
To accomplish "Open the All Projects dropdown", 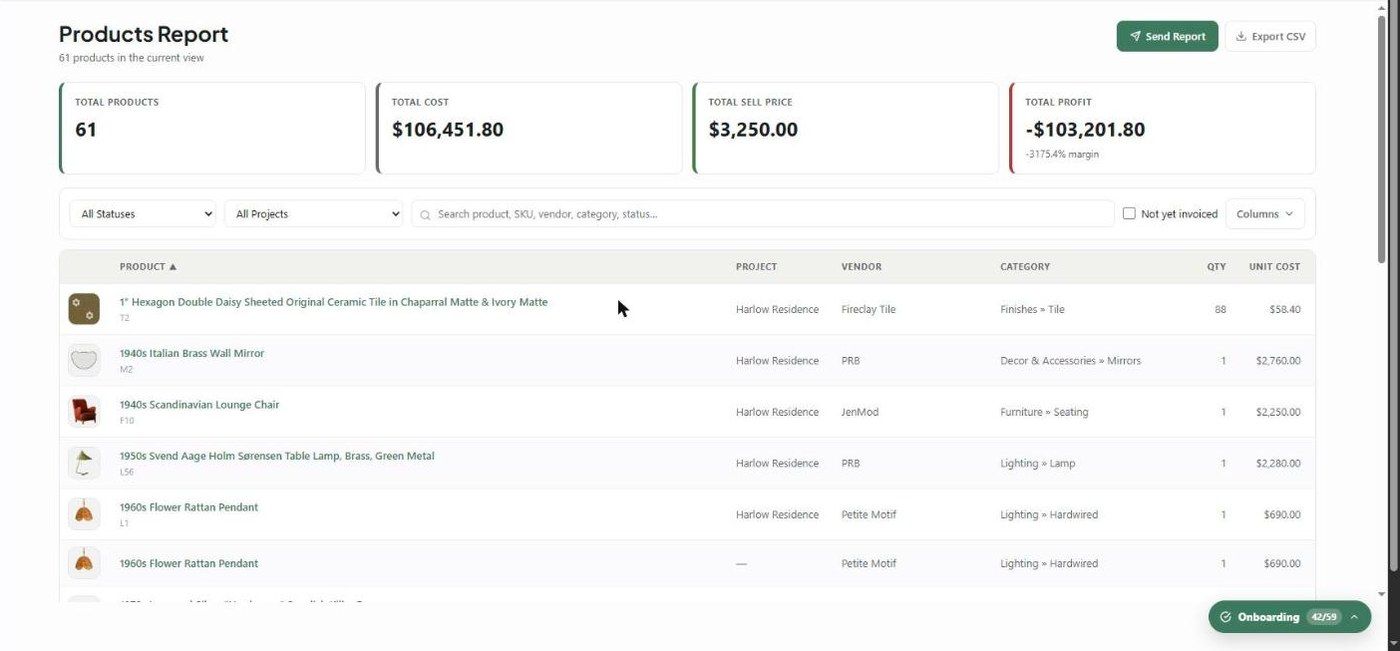I will coord(313,214).
